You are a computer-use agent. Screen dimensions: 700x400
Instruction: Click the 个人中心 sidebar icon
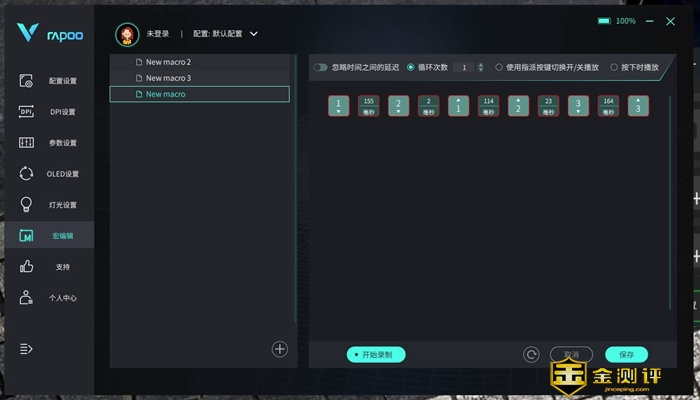click(x=48, y=298)
